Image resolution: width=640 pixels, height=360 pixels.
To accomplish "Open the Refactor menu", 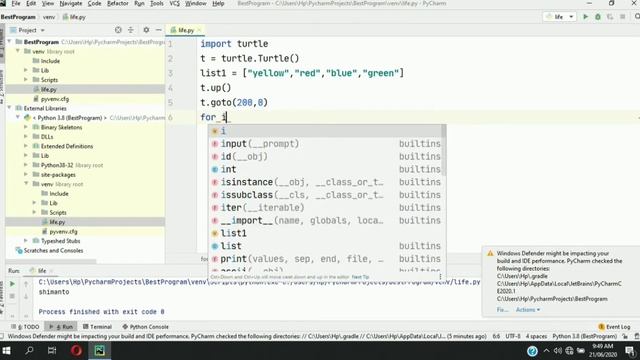I will [118, 3].
